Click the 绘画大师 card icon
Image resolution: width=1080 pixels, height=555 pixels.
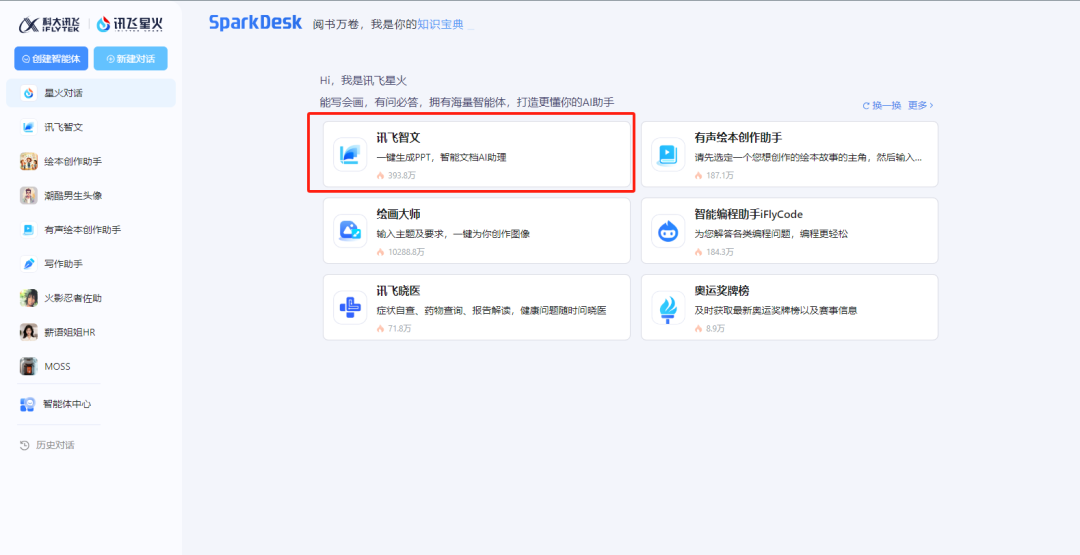tap(350, 231)
